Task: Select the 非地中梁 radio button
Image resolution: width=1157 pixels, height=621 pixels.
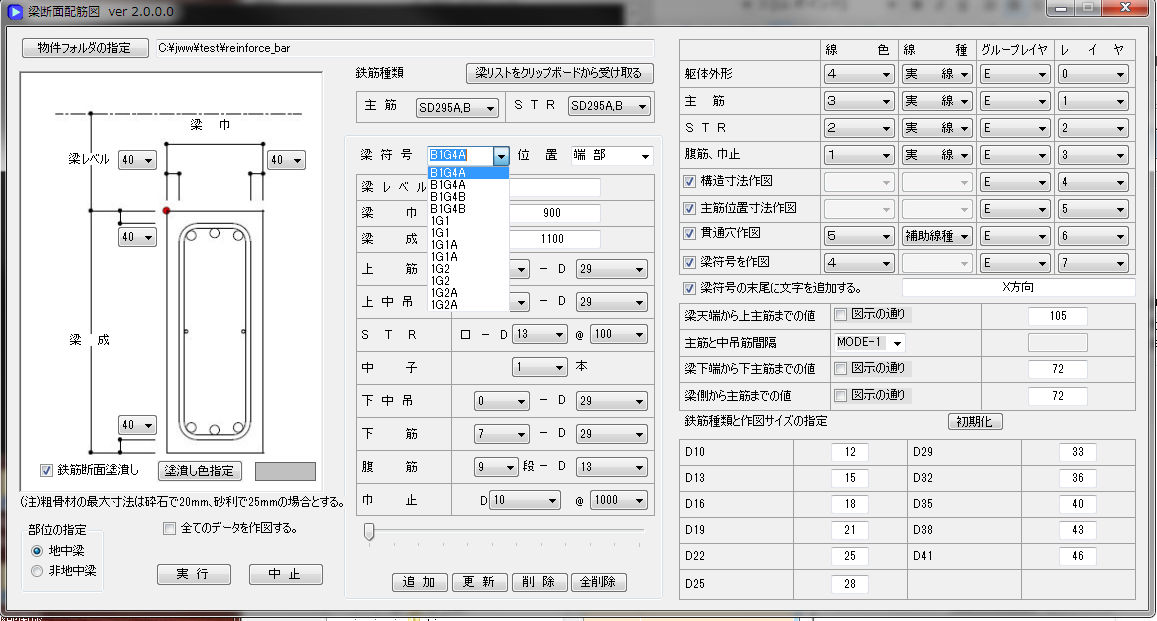Action: 38,571
